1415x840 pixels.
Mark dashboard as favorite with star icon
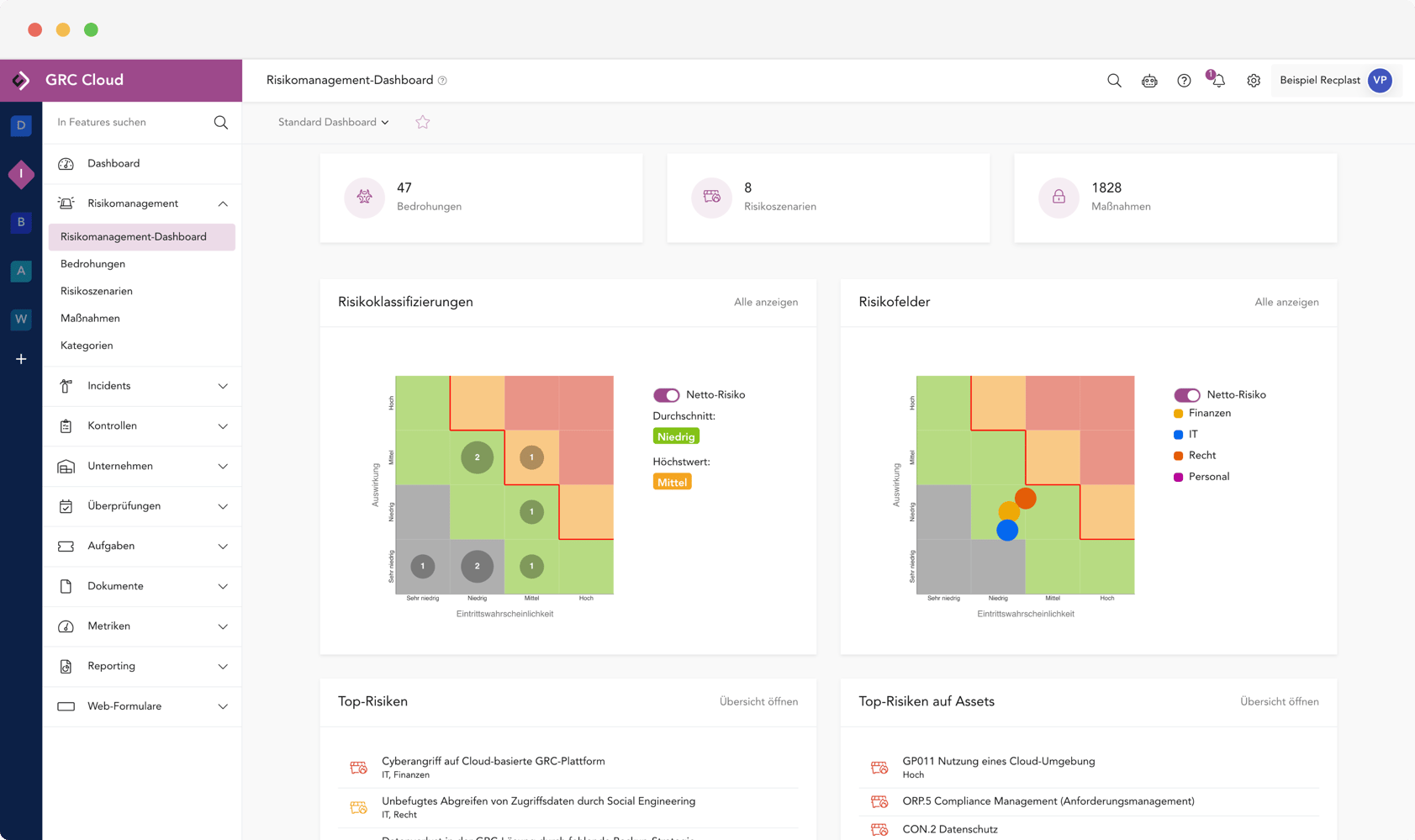tap(423, 122)
